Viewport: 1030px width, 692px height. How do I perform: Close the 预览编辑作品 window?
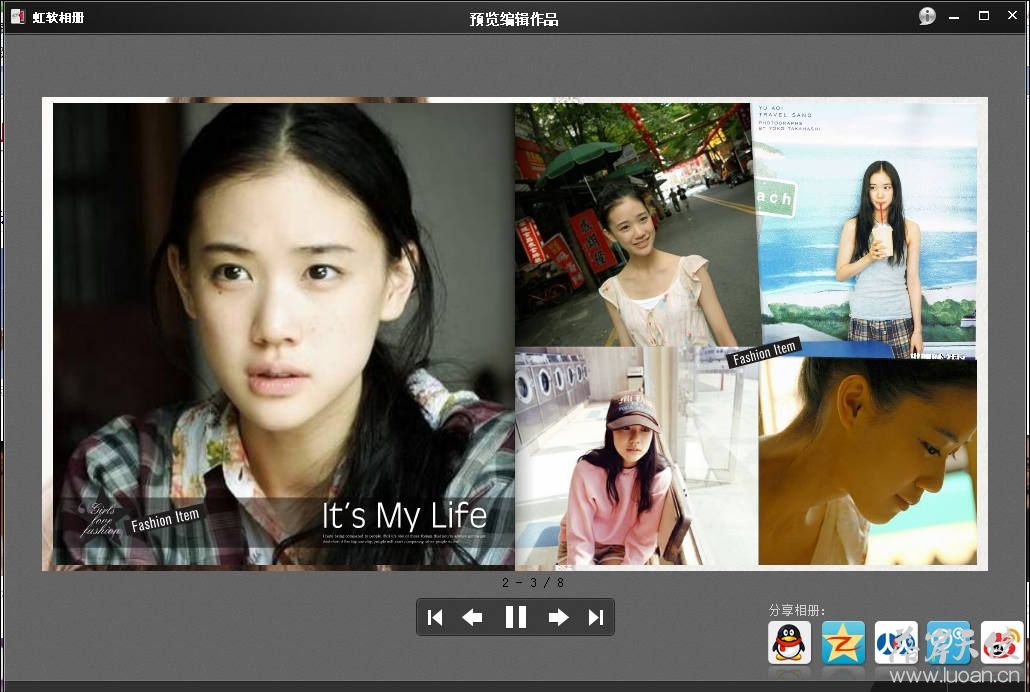[x=1012, y=15]
